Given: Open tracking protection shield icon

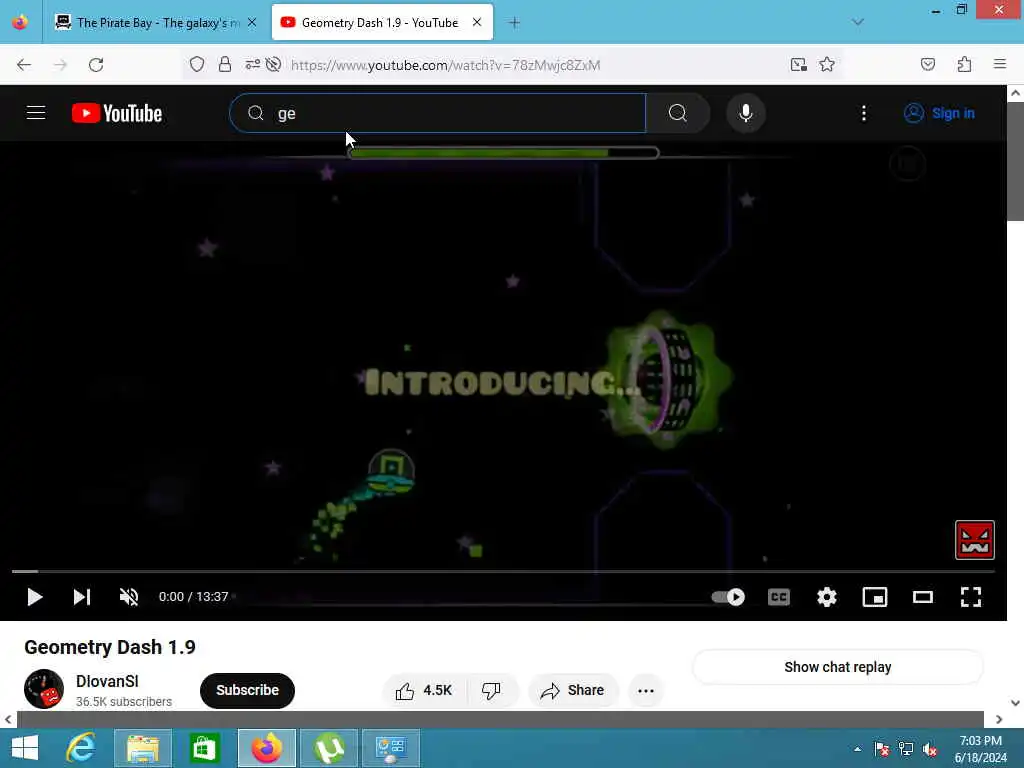Looking at the screenshot, I should coord(197,64).
